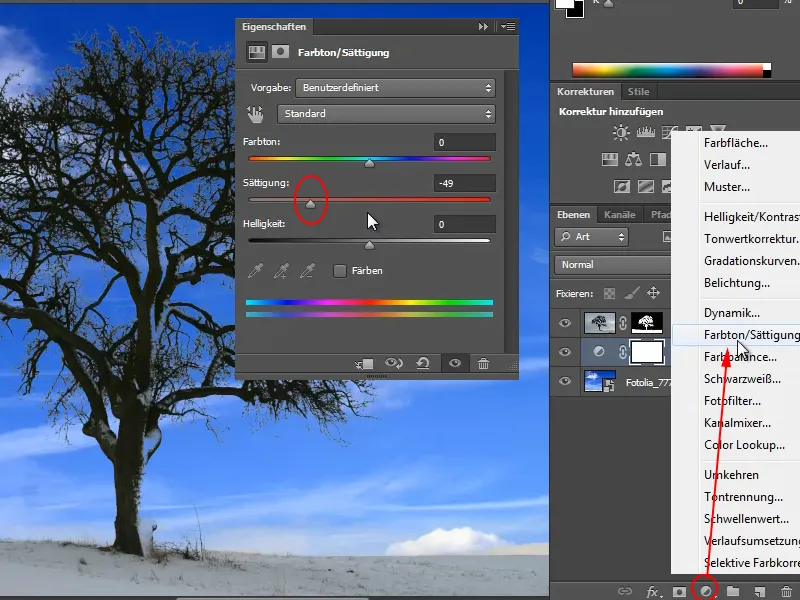The image size is (800, 600).
Task: Add an Invert adjustment icon in Korrekturen
Action: pyautogui.click(x=621, y=187)
